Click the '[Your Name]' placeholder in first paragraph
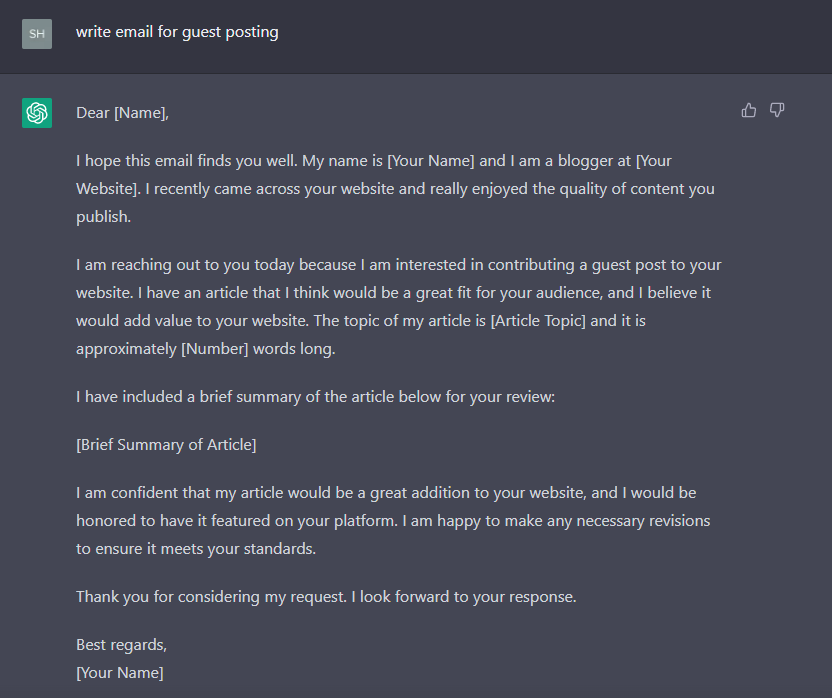832x698 pixels. point(431,161)
